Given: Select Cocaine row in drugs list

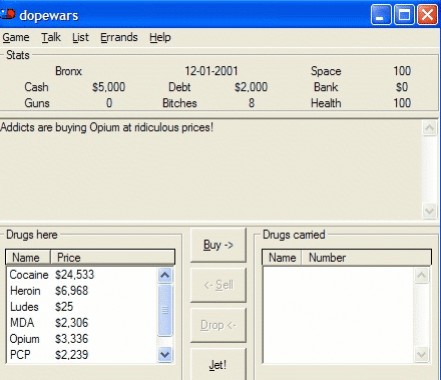Looking at the screenshot, I should 82,275.
